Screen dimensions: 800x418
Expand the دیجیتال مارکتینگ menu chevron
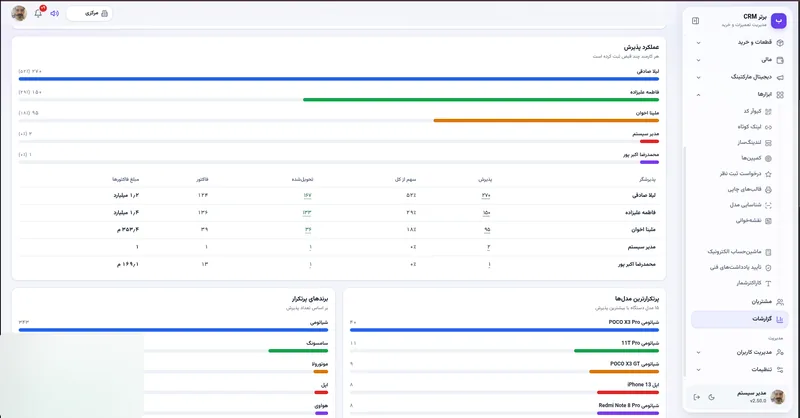pos(698,78)
